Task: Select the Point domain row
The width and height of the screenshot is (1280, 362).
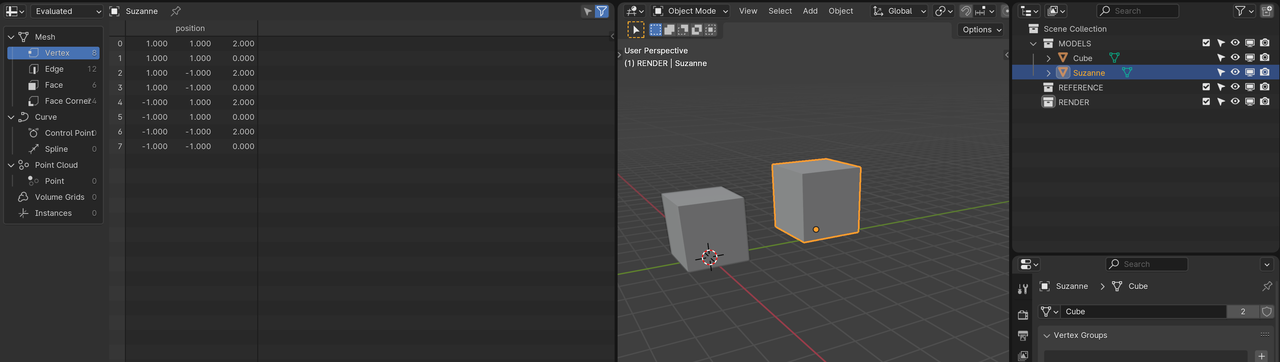Action: pos(53,181)
